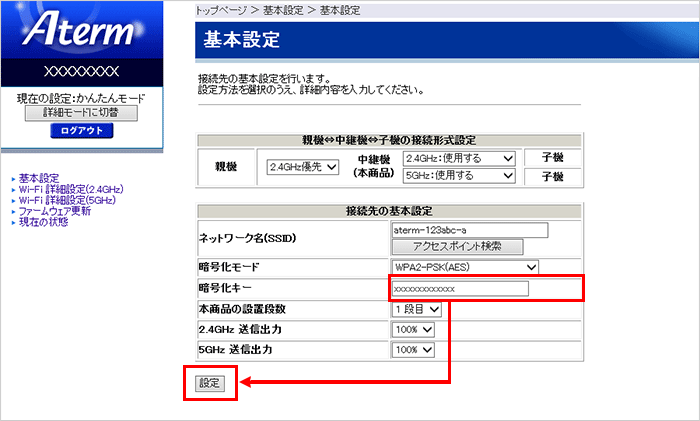
Task: Focus the 暗号化キー input field
Action: [x=458, y=288]
